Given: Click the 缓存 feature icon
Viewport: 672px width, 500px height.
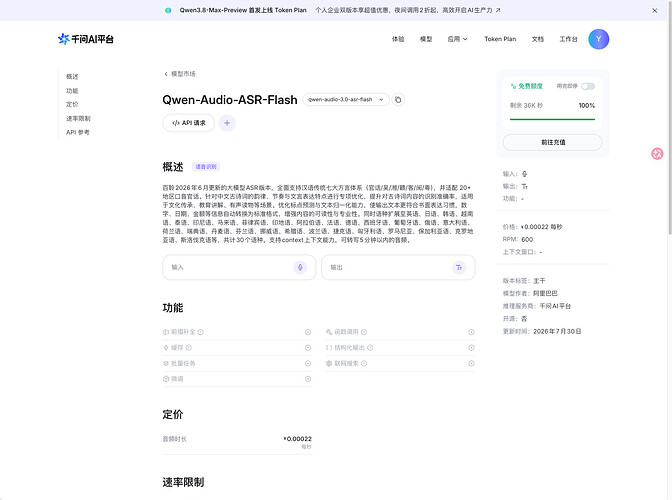Looking at the screenshot, I should tap(166, 347).
